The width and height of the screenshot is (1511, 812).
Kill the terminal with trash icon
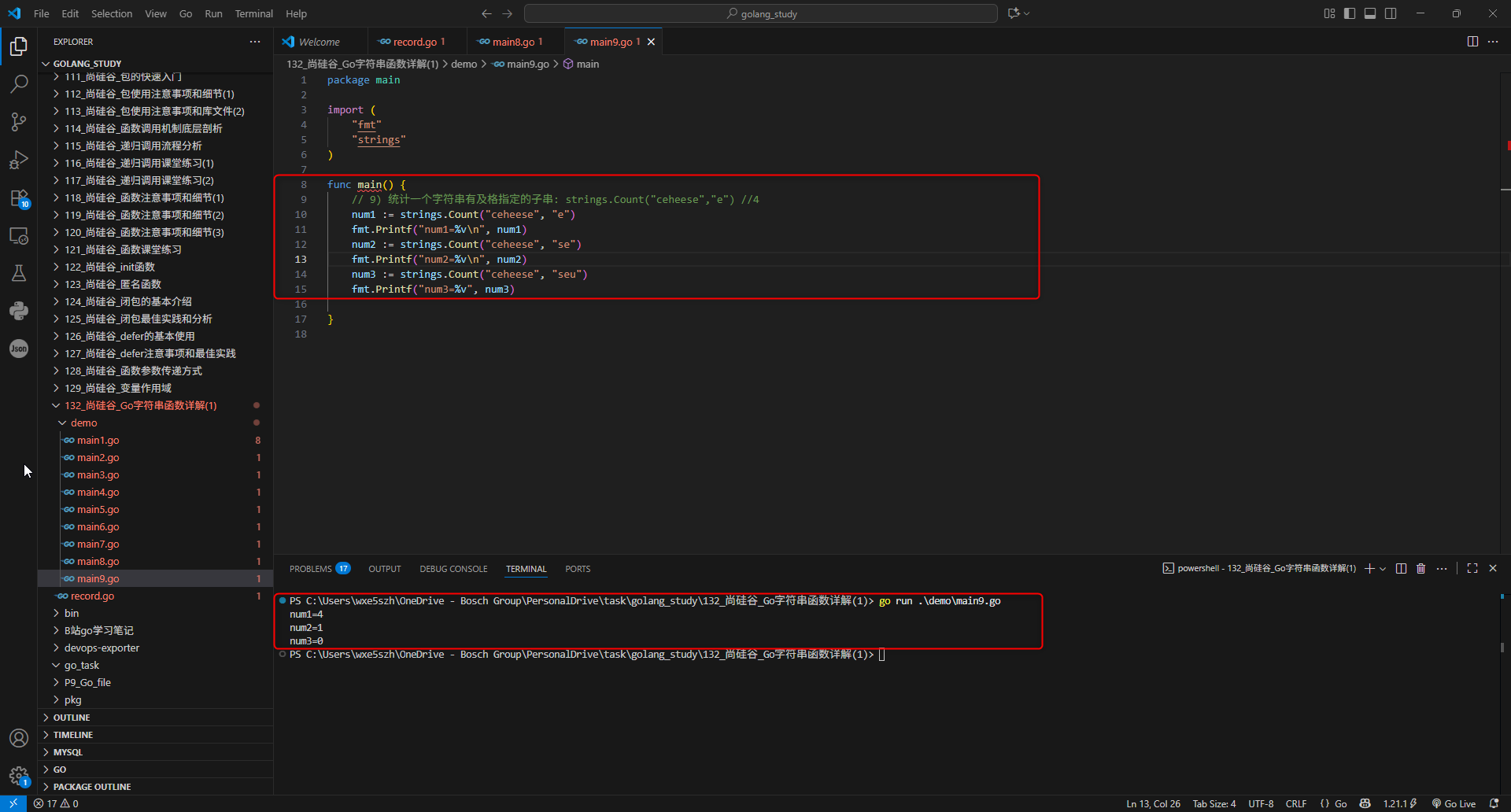coord(1421,568)
